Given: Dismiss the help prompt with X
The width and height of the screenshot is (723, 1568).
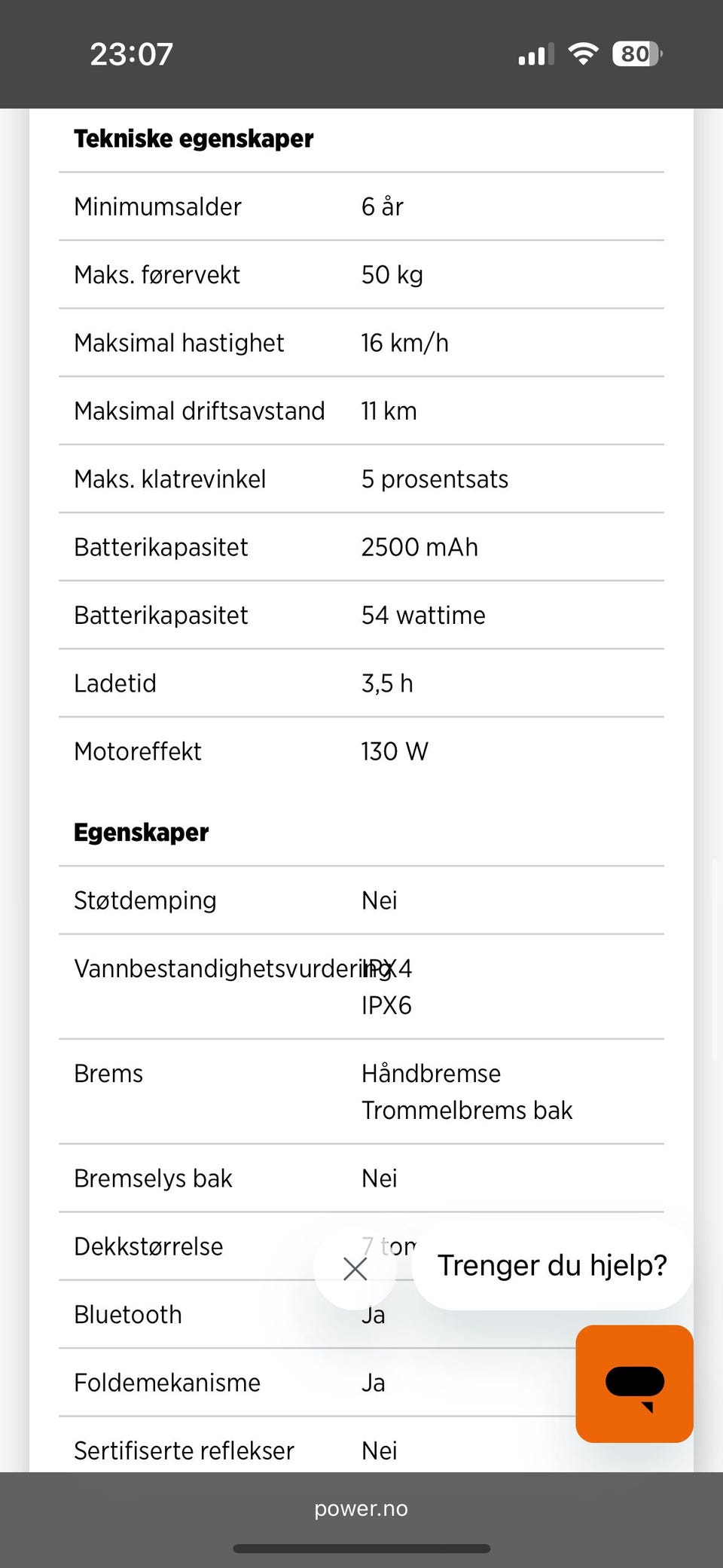Looking at the screenshot, I should (355, 1269).
